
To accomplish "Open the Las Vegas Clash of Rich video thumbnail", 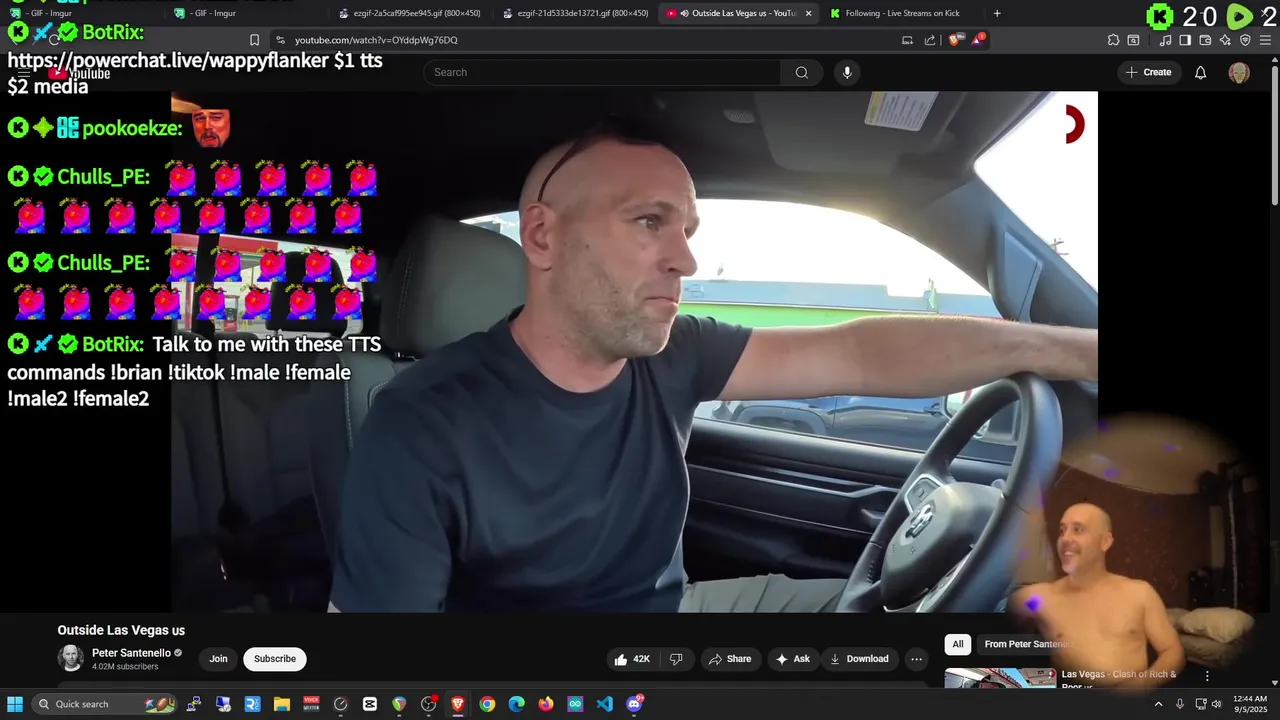I will coord(1000,678).
